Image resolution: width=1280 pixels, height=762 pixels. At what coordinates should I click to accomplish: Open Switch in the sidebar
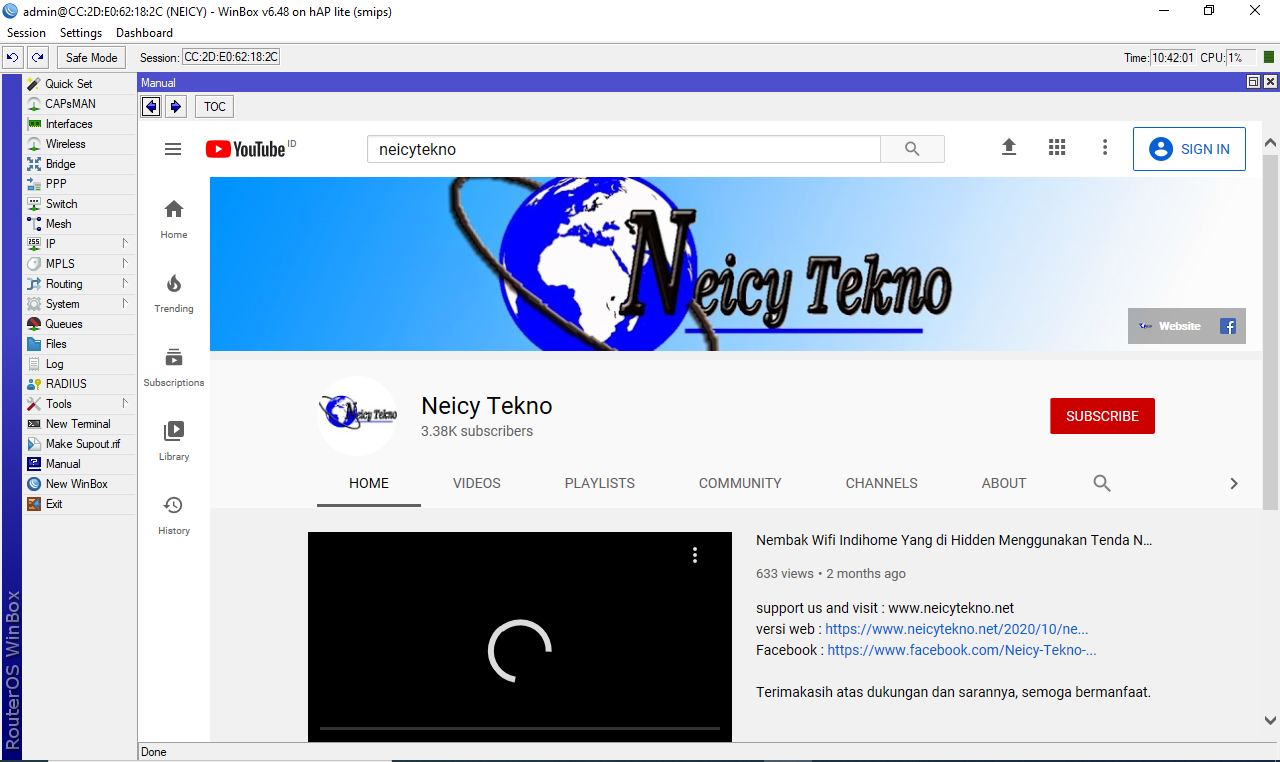(79, 204)
